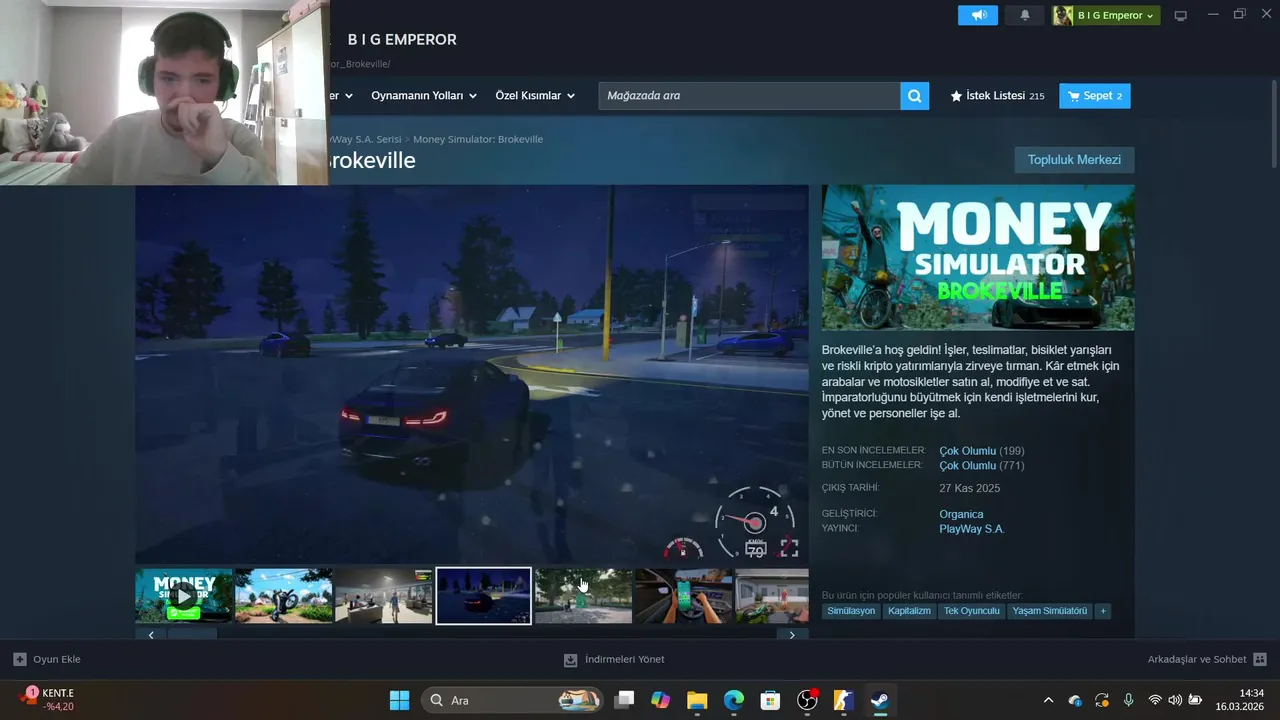Open publisher PlayWay S.A. link
Screen dimensions: 1280x720
point(972,529)
